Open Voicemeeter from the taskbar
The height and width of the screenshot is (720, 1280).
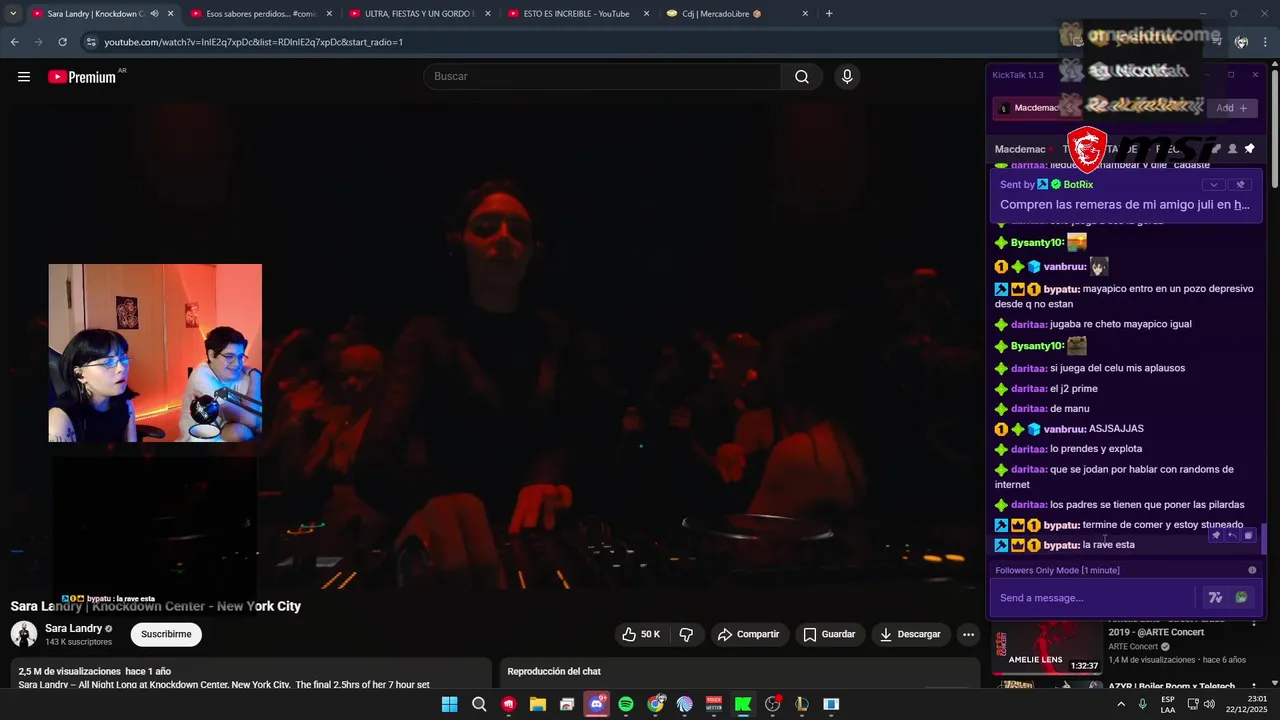coord(714,704)
